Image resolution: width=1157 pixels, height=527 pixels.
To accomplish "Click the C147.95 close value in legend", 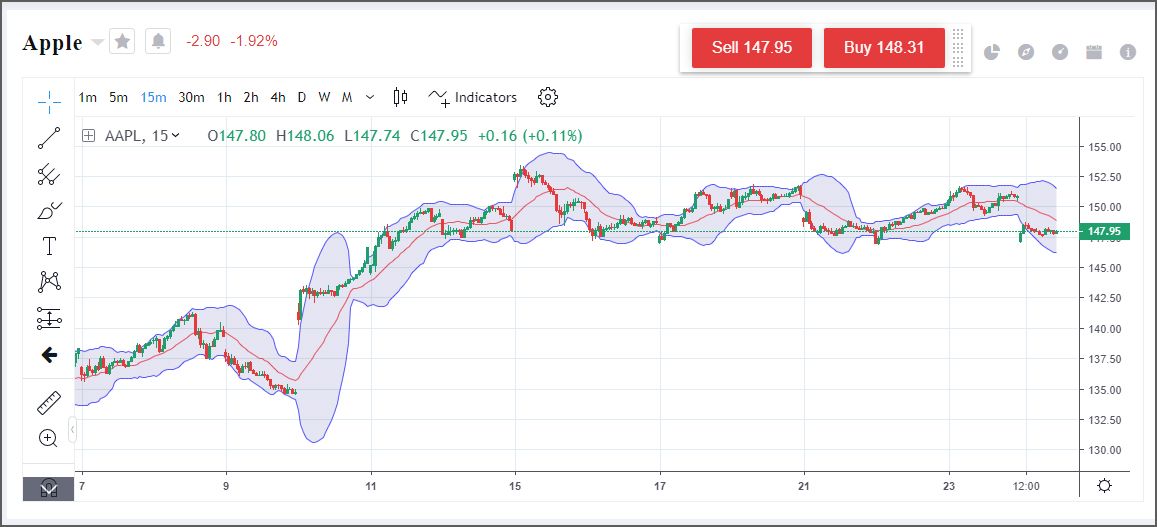I will (441, 136).
